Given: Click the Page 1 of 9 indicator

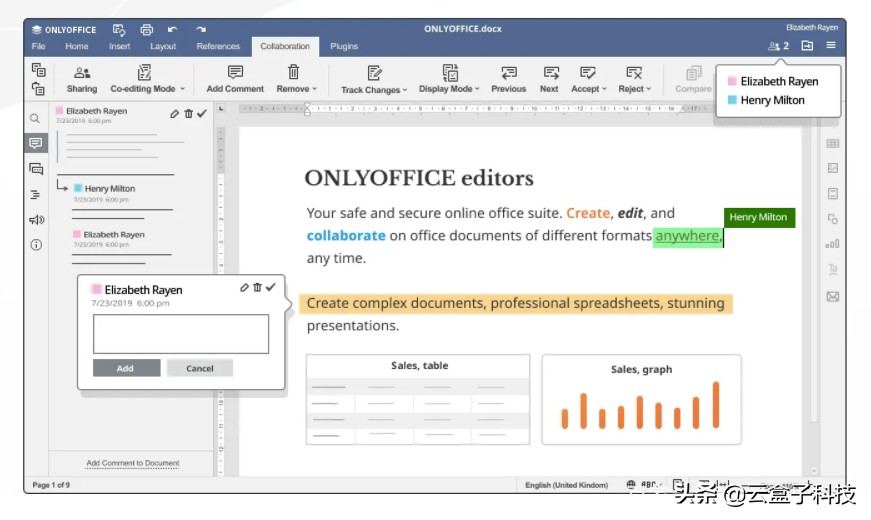Looking at the screenshot, I should click(51, 485).
